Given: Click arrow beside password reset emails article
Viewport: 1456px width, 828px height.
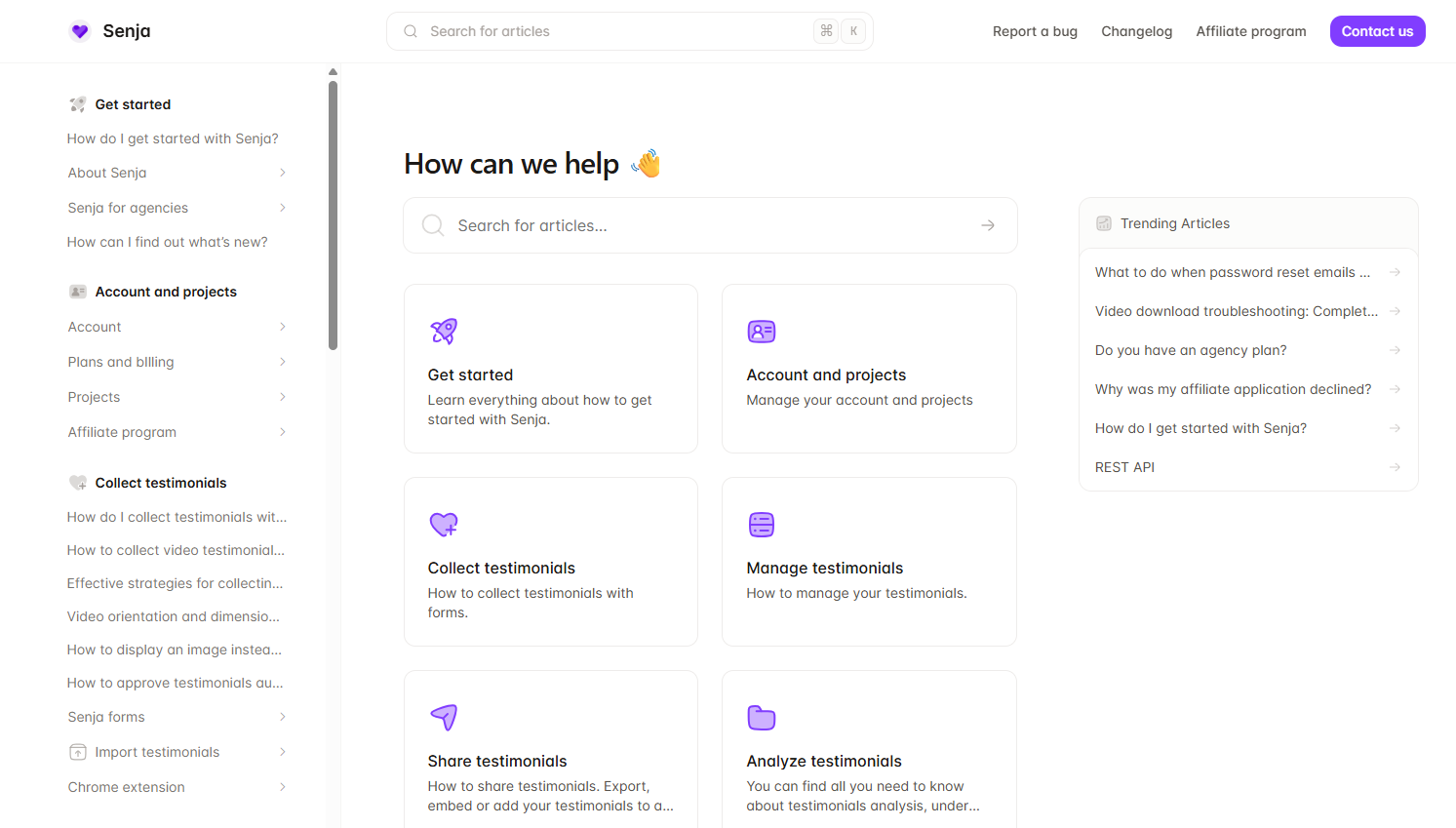Looking at the screenshot, I should click(x=1396, y=272).
